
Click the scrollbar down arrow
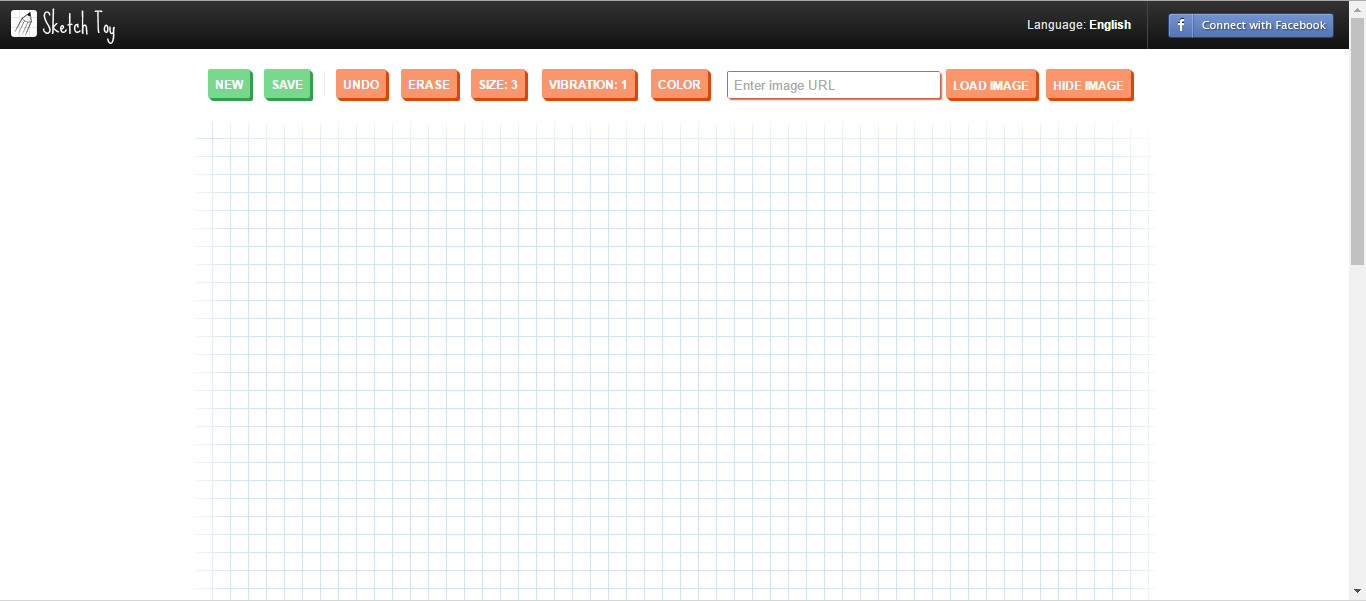click(x=1357, y=592)
